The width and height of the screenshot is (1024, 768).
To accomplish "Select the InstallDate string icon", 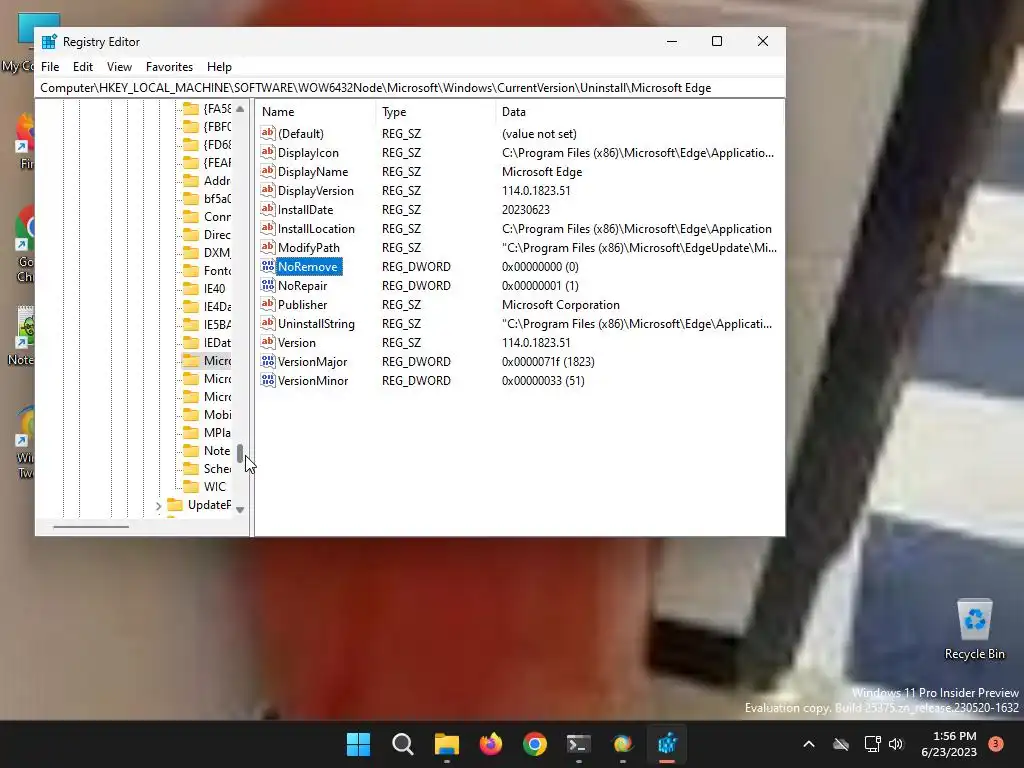I will tap(268, 209).
